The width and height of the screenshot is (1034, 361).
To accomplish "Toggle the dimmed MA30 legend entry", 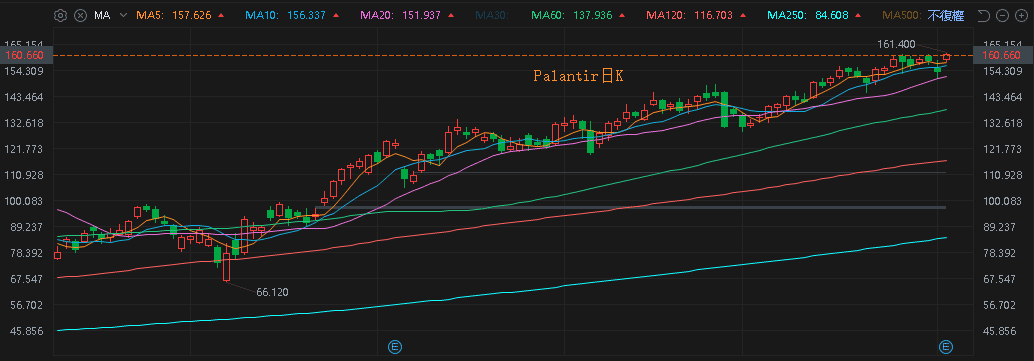I will (x=492, y=15).
